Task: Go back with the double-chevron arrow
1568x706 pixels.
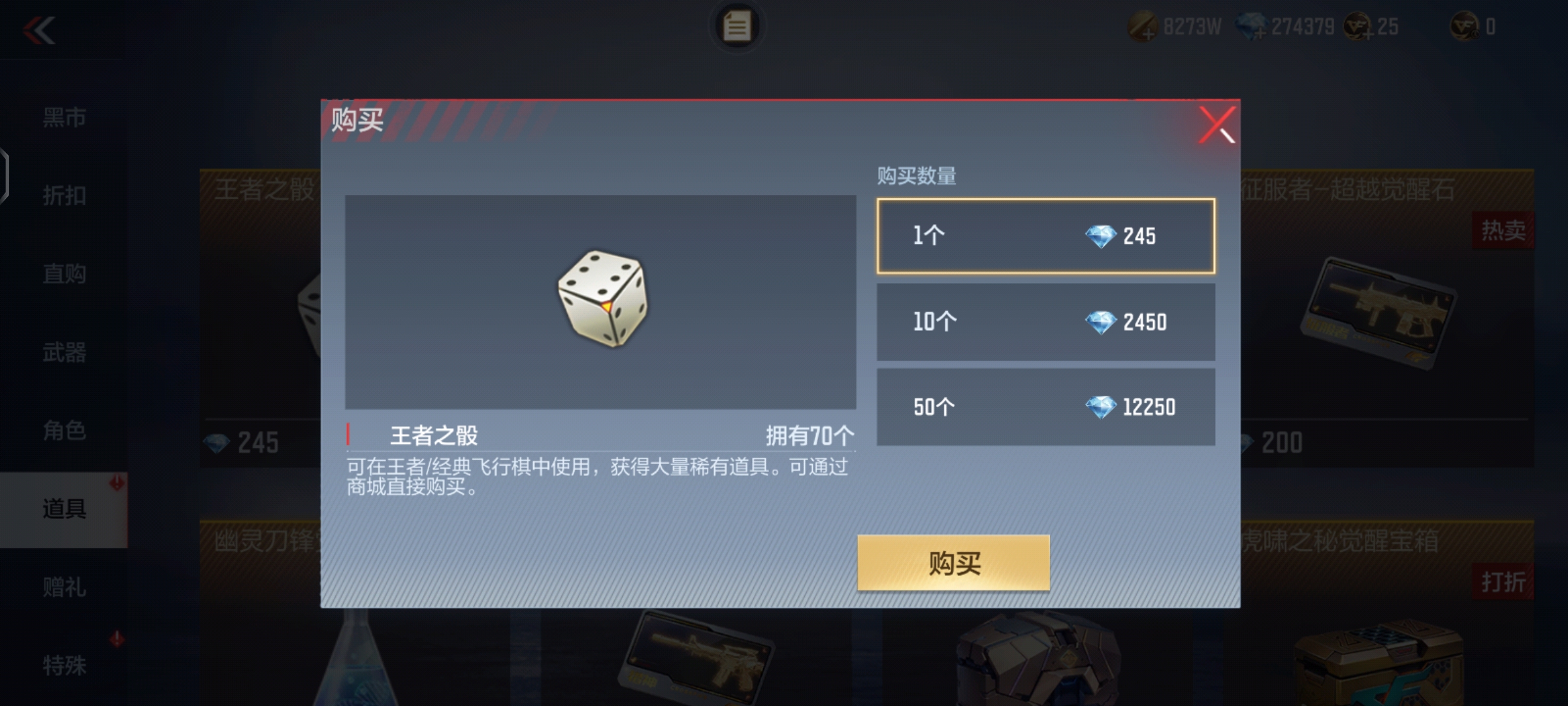Action: pos(39,30)
